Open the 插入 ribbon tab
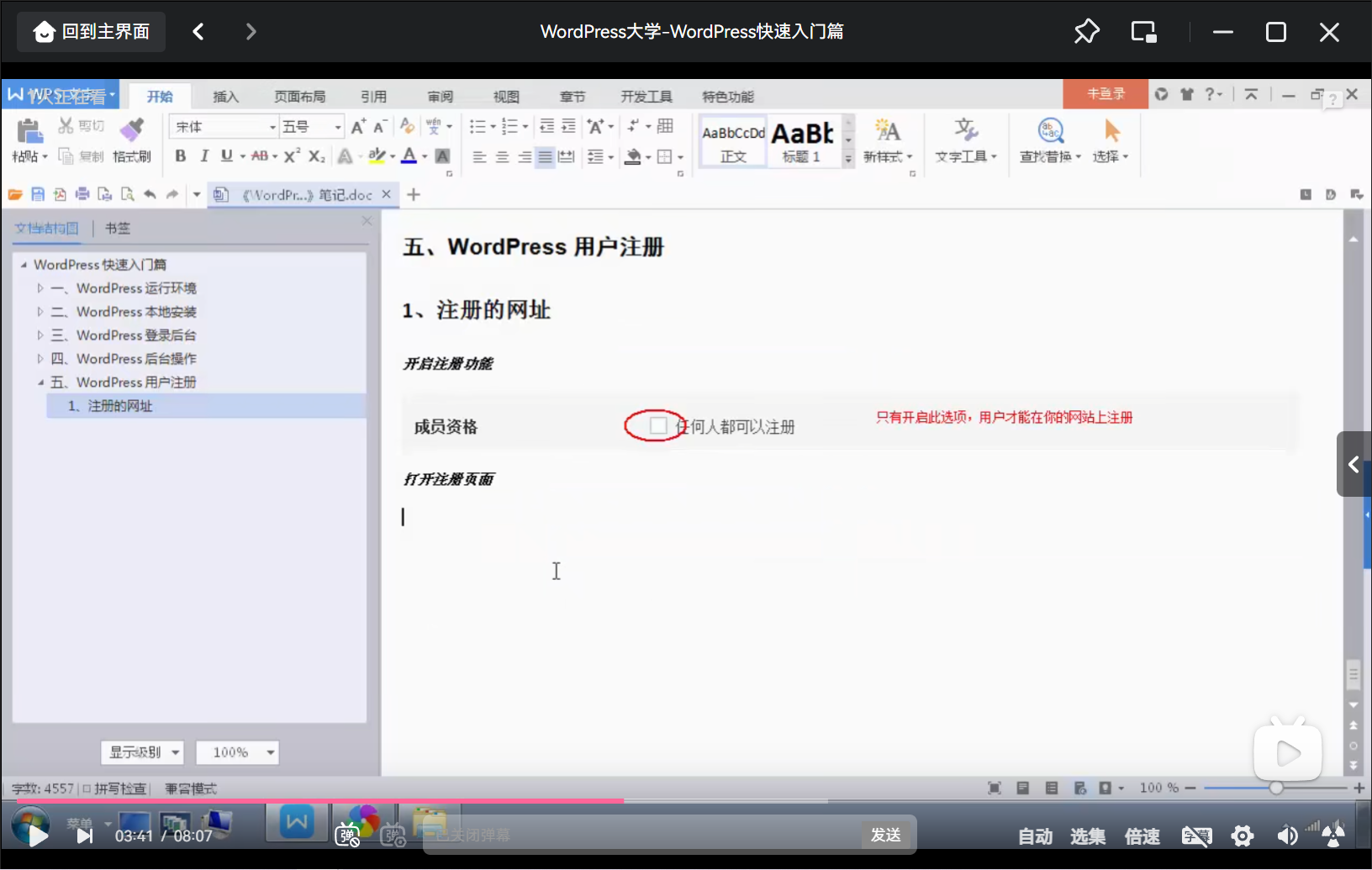Viewport: 1372px width, 870px height. pos(225,97)
